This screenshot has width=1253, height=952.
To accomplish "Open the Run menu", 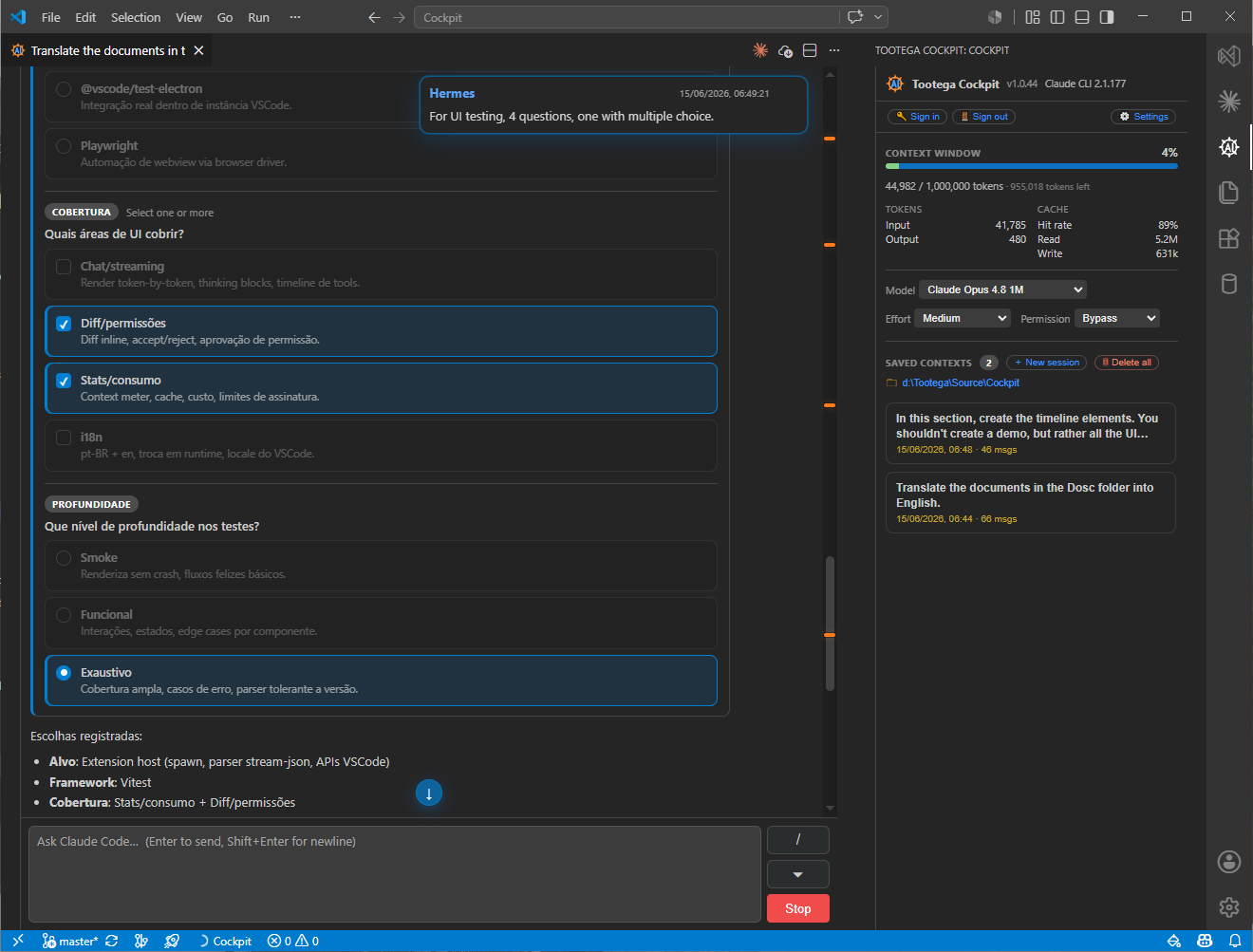I will (x=258, y=17).
